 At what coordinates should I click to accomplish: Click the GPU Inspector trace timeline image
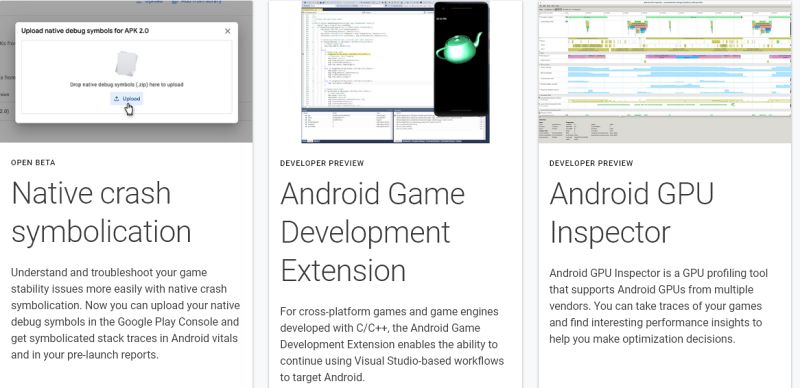tap(665, 72)
